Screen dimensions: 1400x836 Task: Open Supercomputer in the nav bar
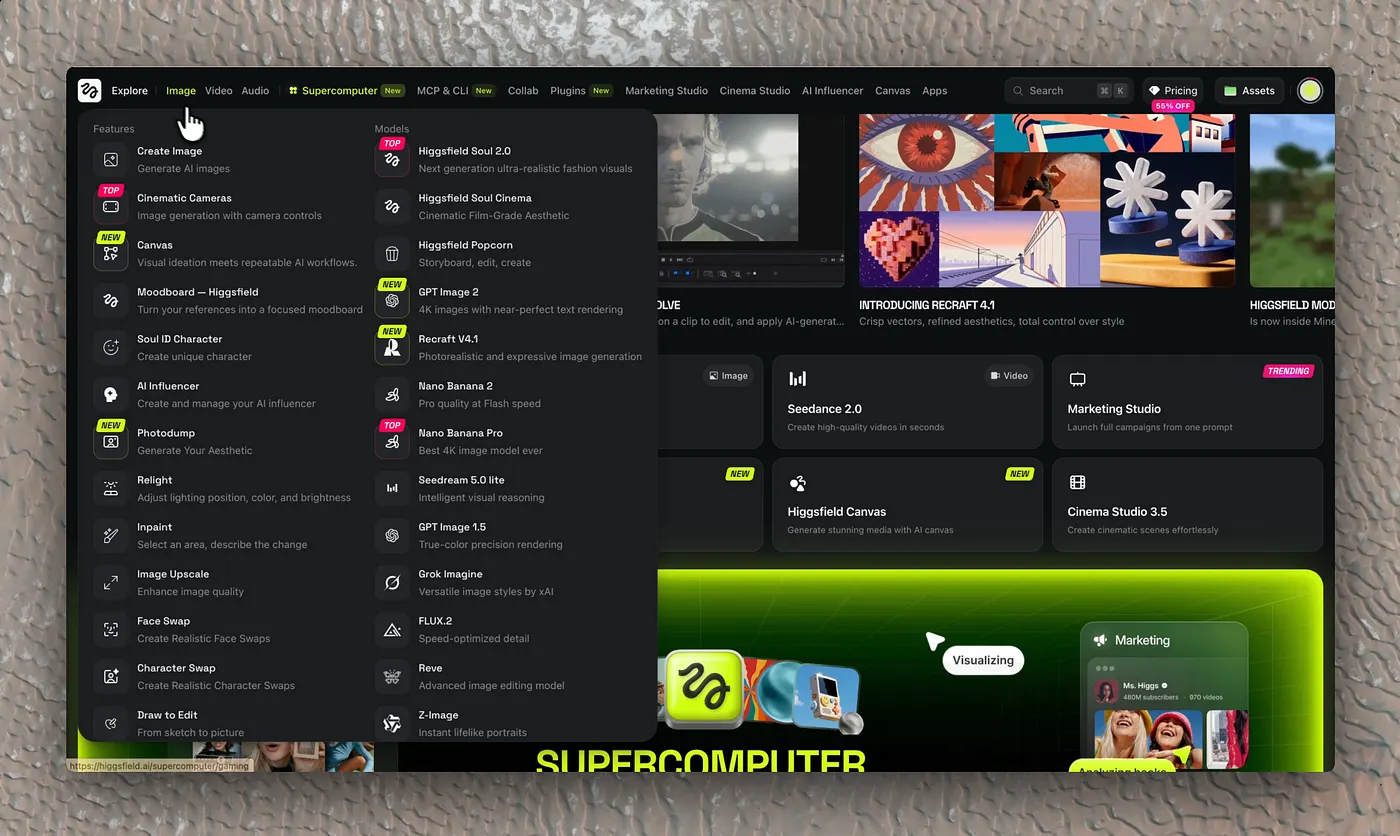(346, 91)
